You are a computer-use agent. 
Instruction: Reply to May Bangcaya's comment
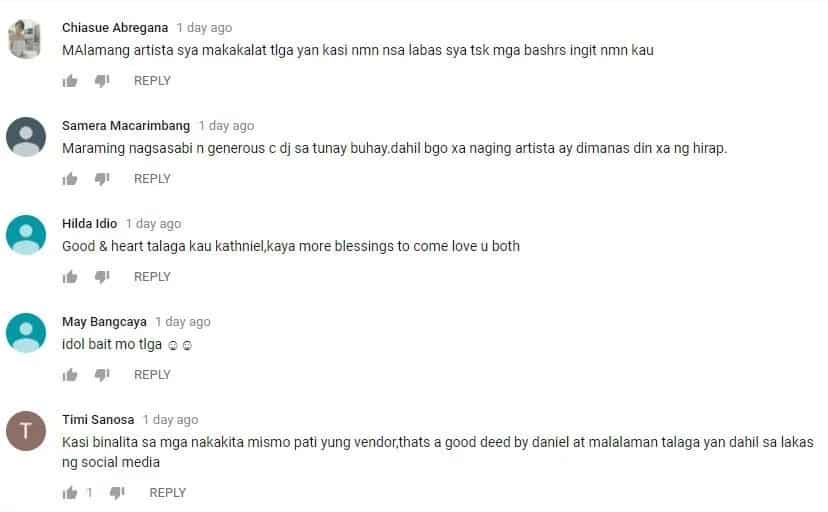pos(152,375)
